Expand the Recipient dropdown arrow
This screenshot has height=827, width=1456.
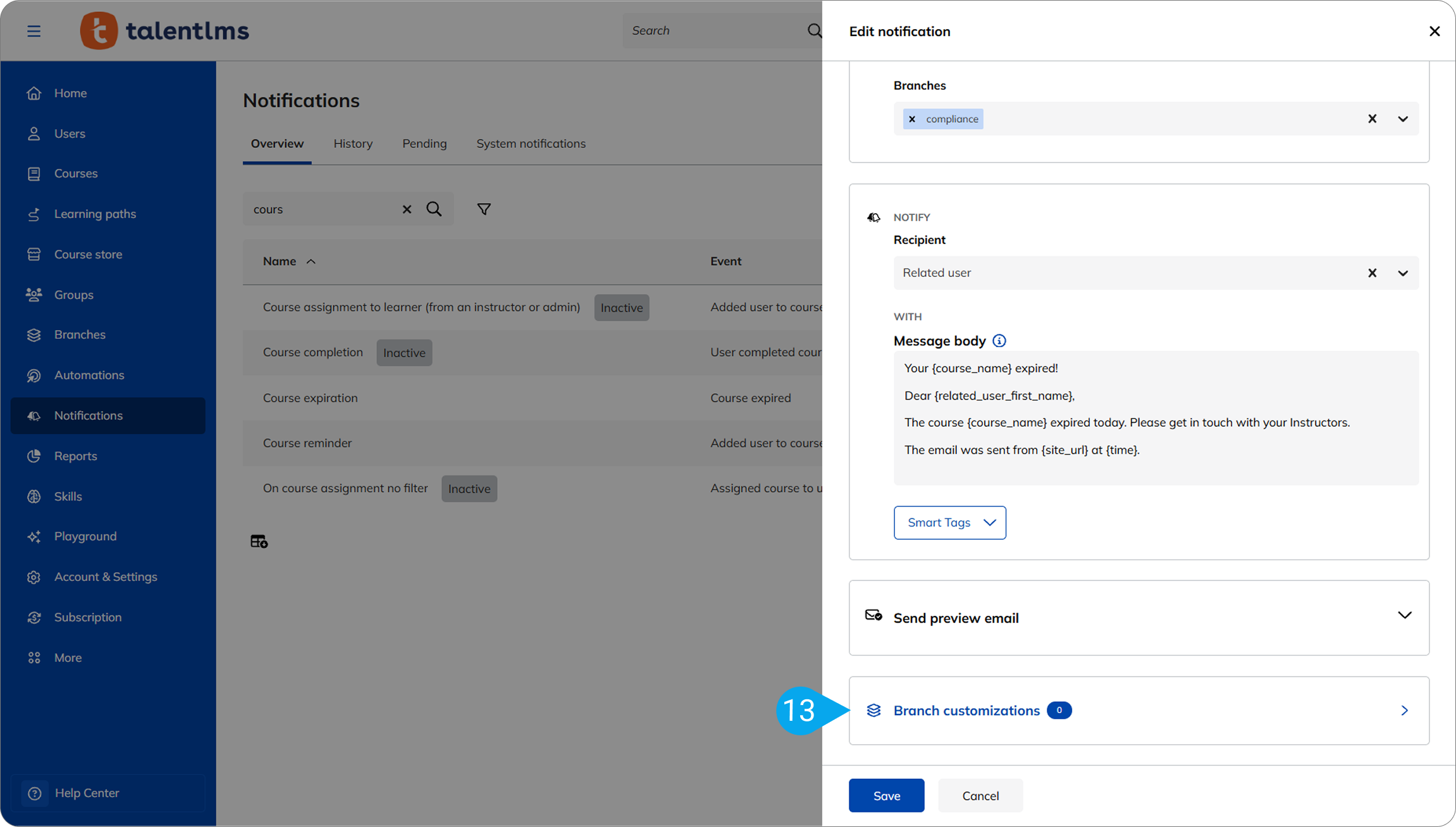tap(1403, 273)
